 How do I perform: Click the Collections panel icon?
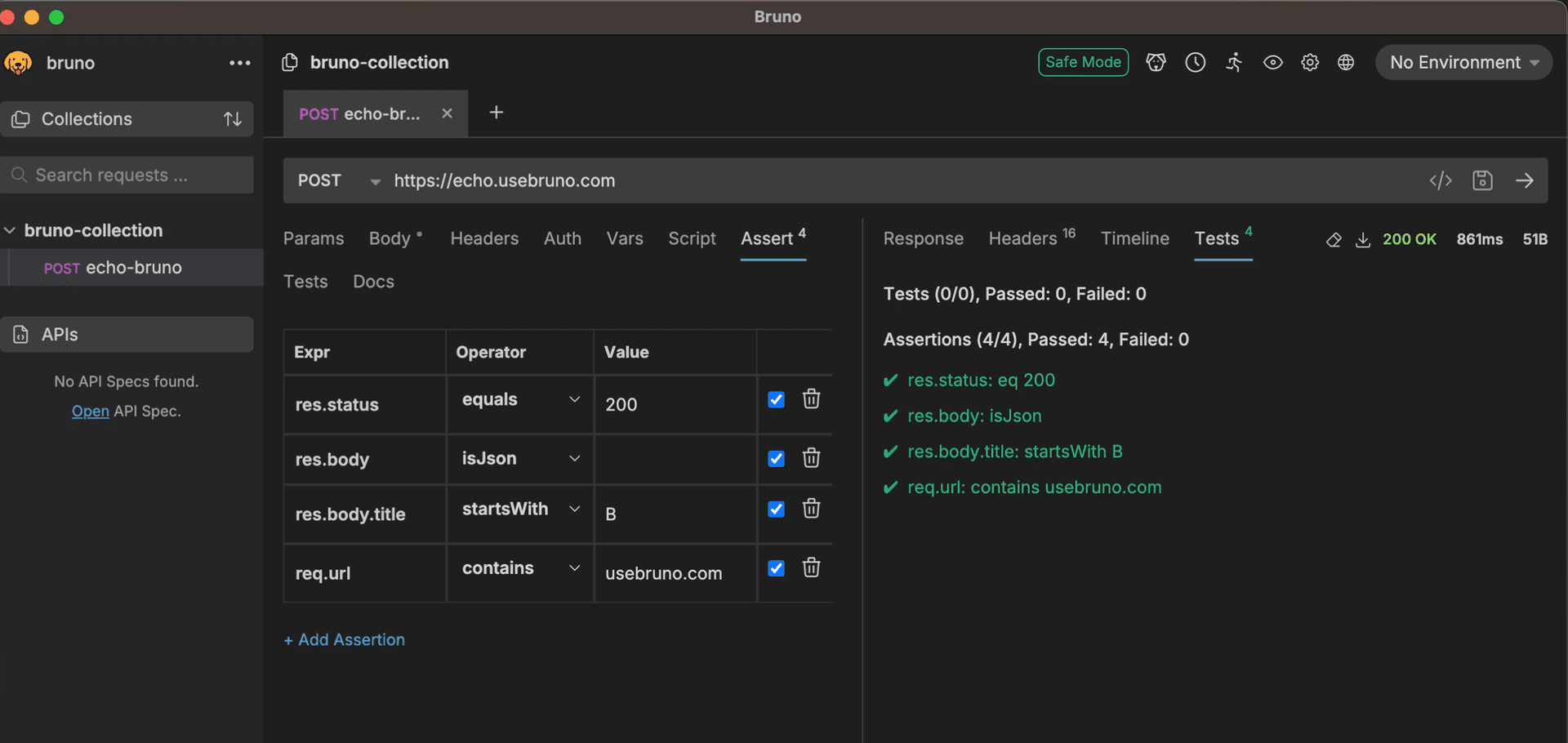coord(20,119)
